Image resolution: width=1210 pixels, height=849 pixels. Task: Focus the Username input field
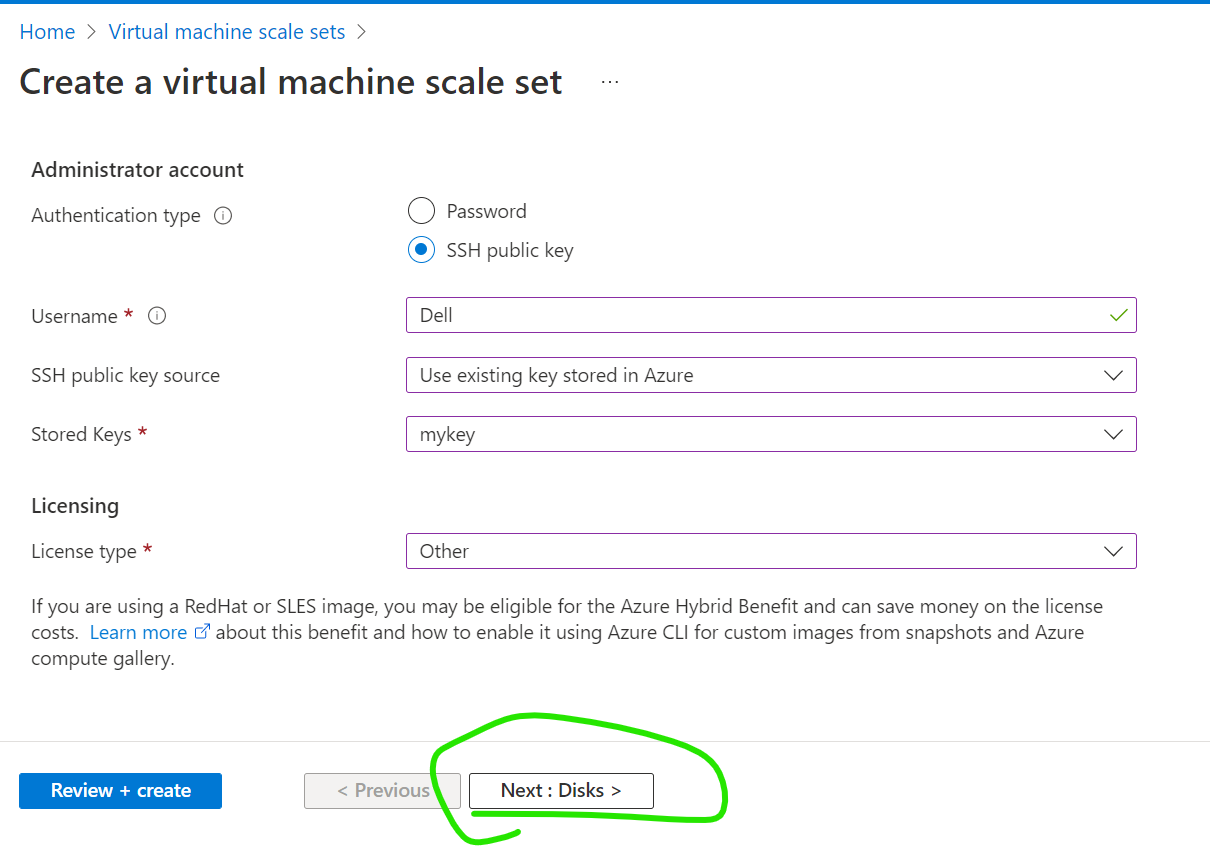(x=771, y=315)
